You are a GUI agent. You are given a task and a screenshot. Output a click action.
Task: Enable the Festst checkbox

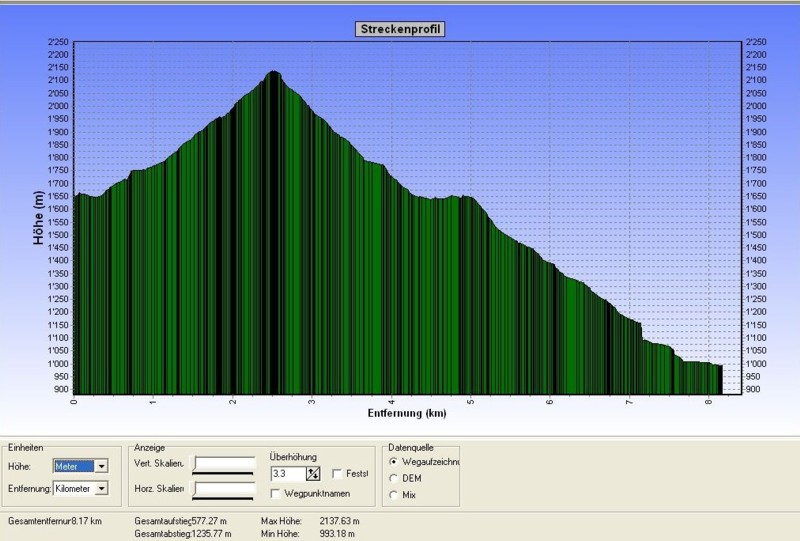(337, 473)
